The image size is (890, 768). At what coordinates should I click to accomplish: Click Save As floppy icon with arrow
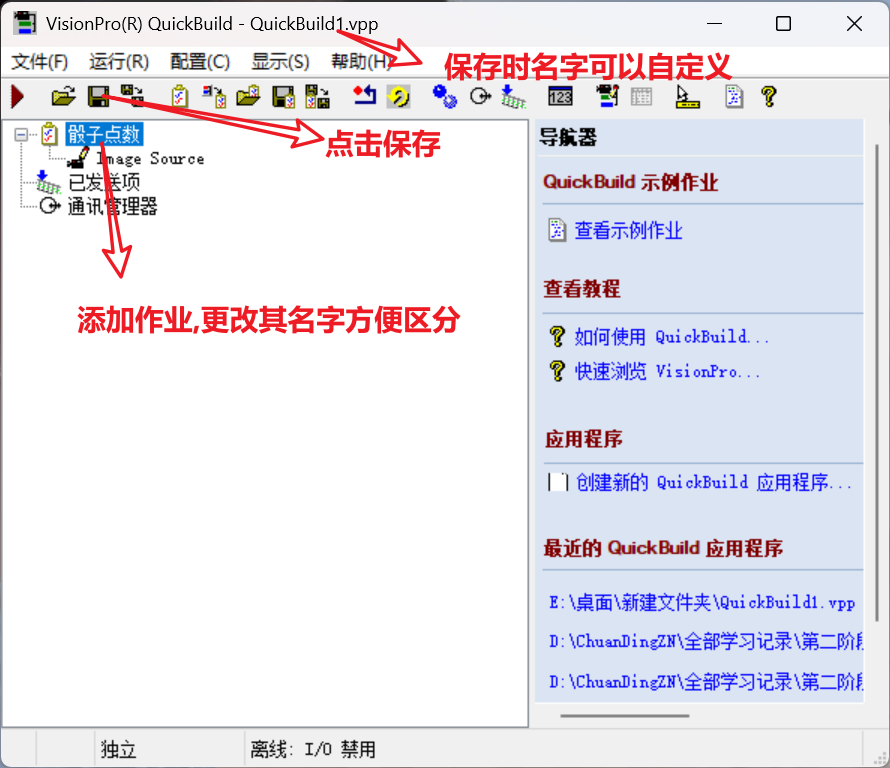coord(132,96)
